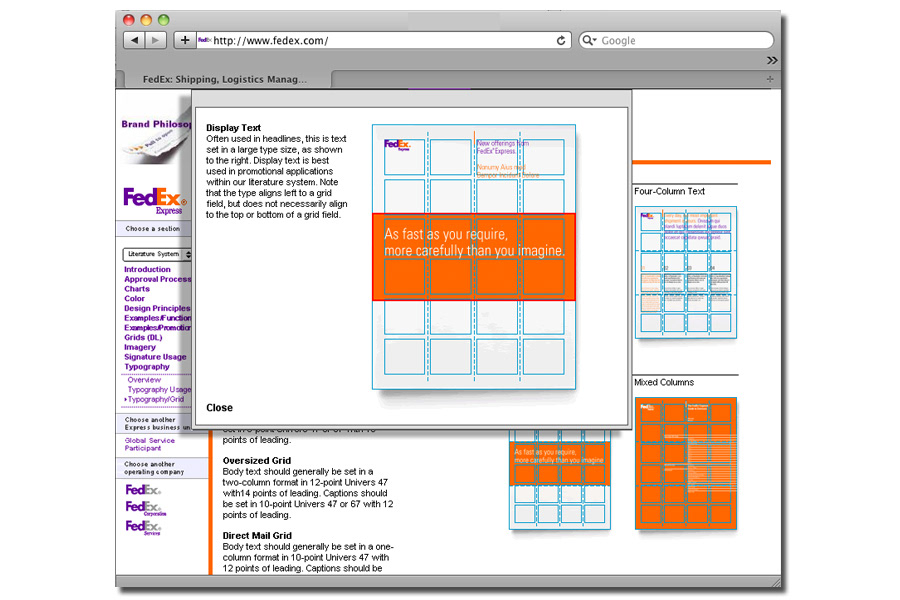Open the Introduction link in sidebar
The image size is (900, 600).
tap(148, 269)
